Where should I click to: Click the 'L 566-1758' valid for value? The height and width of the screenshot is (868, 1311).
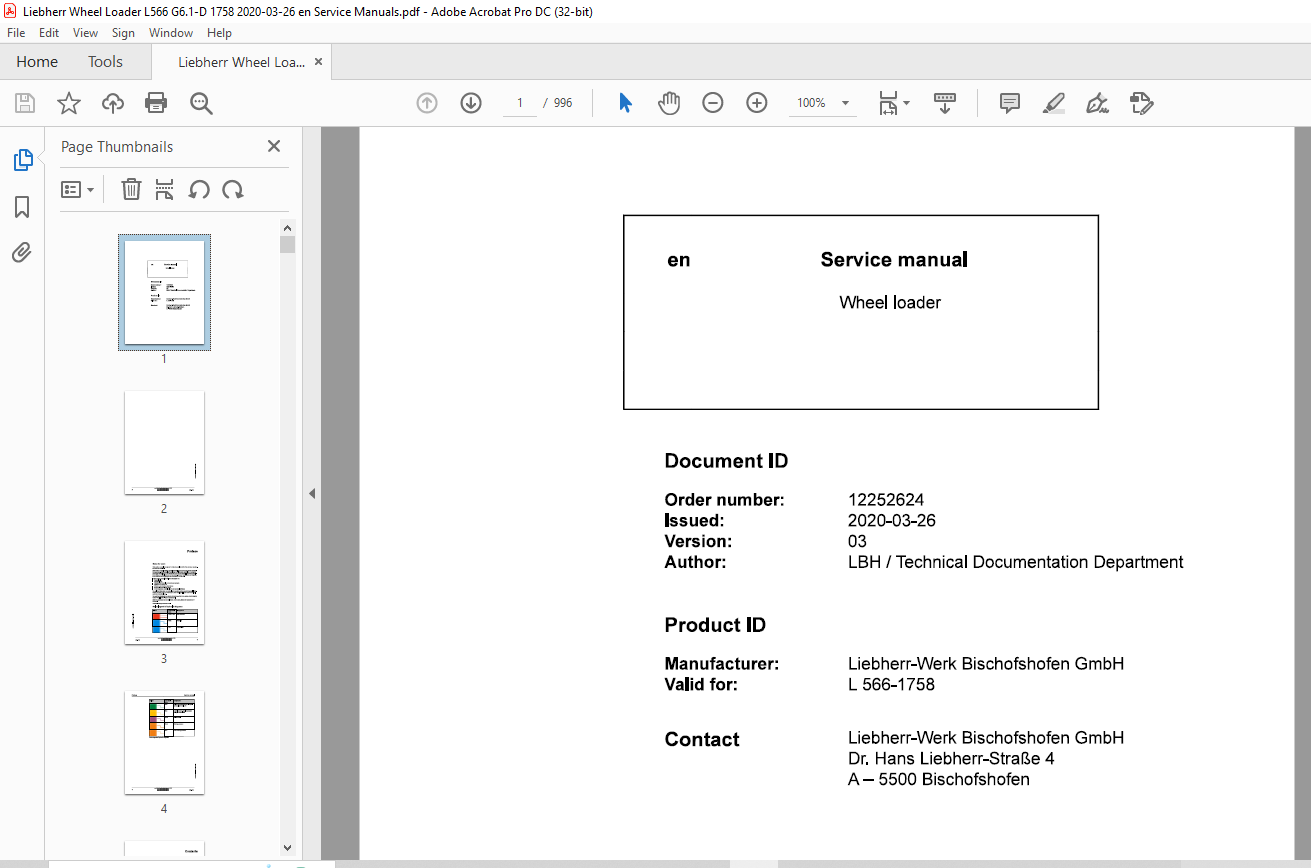point(891,685)
